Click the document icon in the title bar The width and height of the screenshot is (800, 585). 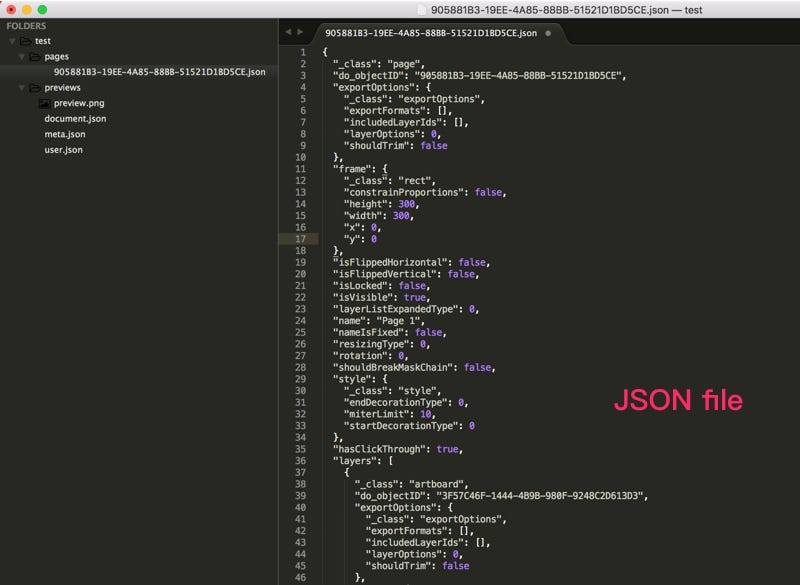421,10
